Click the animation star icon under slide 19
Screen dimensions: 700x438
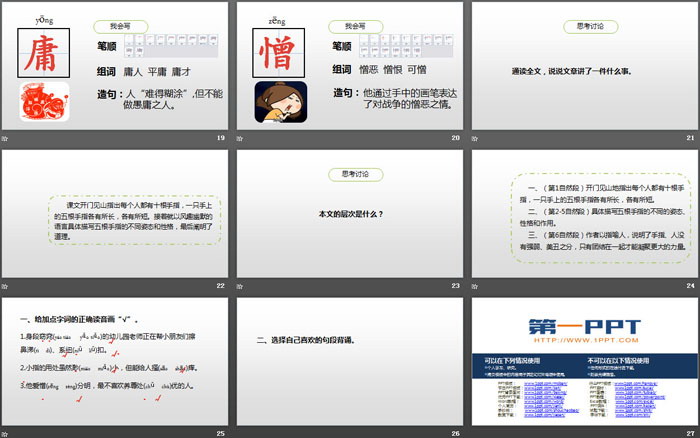click(6, 138)
